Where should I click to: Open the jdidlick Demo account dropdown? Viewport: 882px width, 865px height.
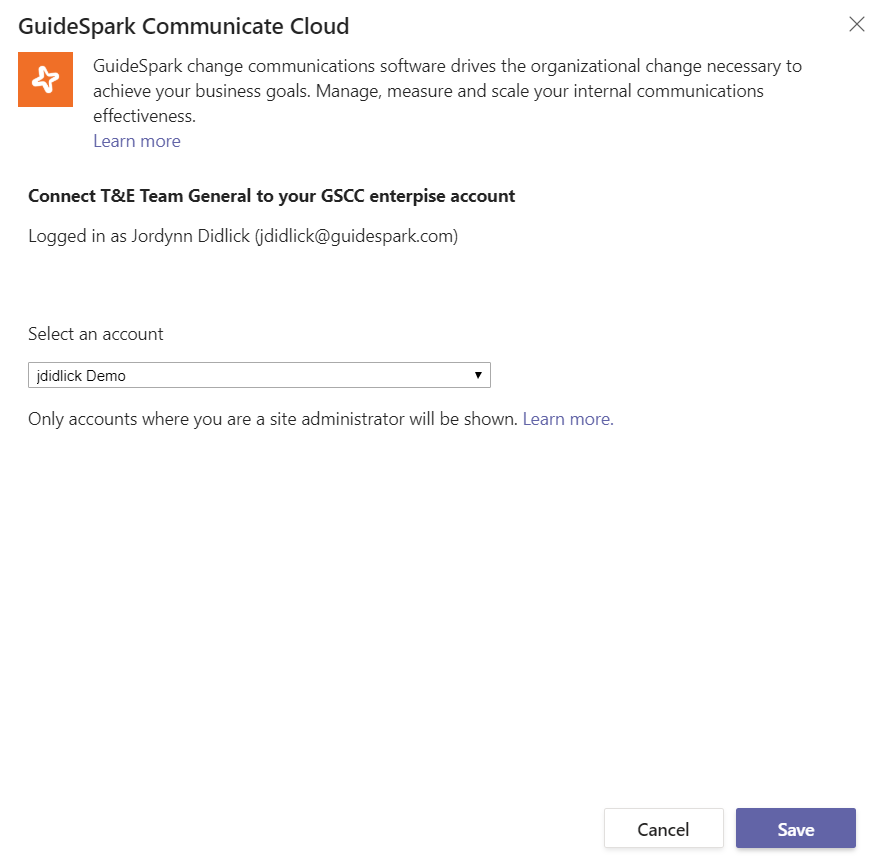click(259, 376)
